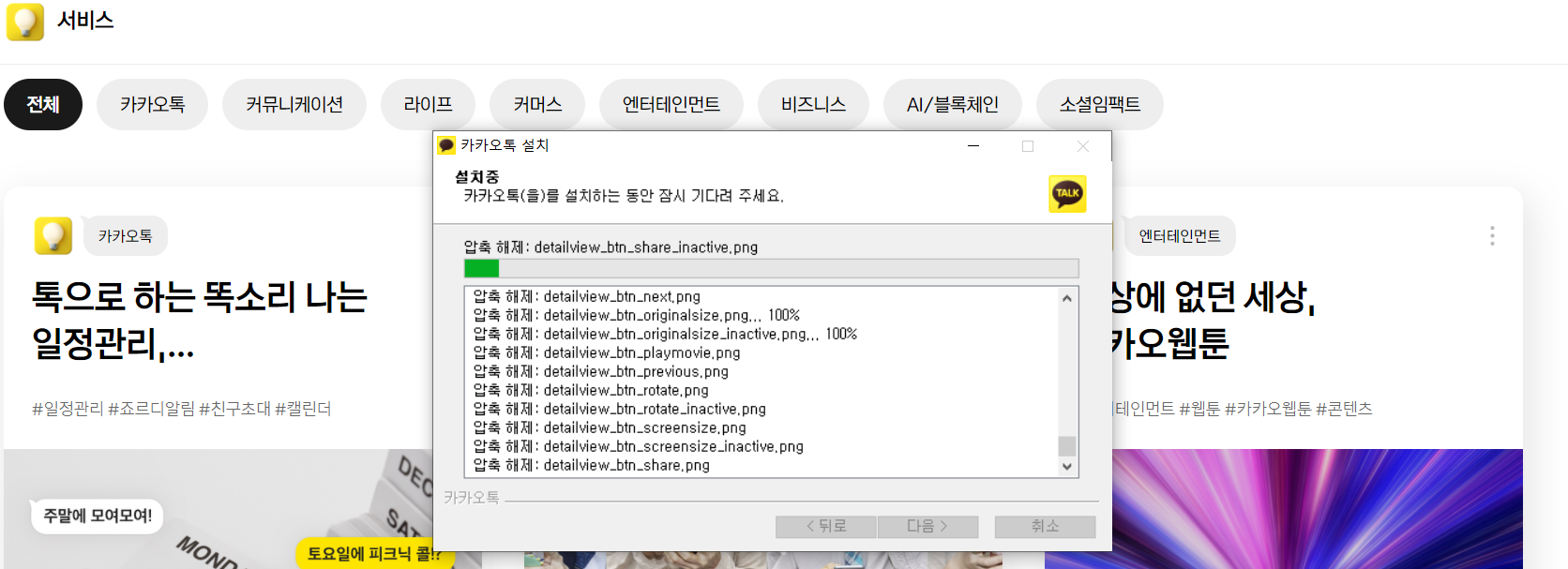Click the Kakao lightbulb logo beside 서비스
This screenshot has height=569, width=1568.
pyautogui.click(x=25, y=21)
